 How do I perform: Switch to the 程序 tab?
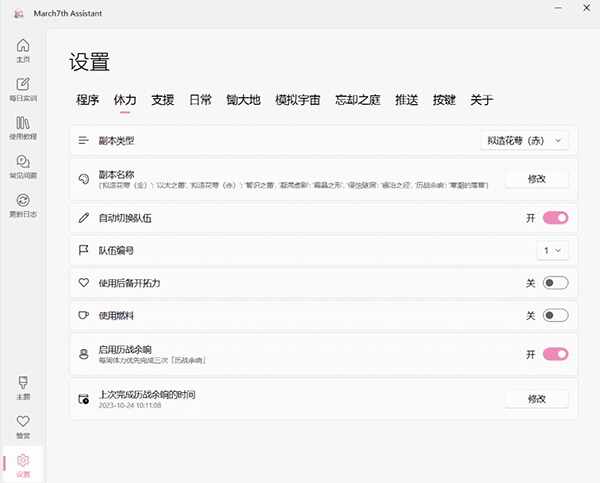pos(88,100)
